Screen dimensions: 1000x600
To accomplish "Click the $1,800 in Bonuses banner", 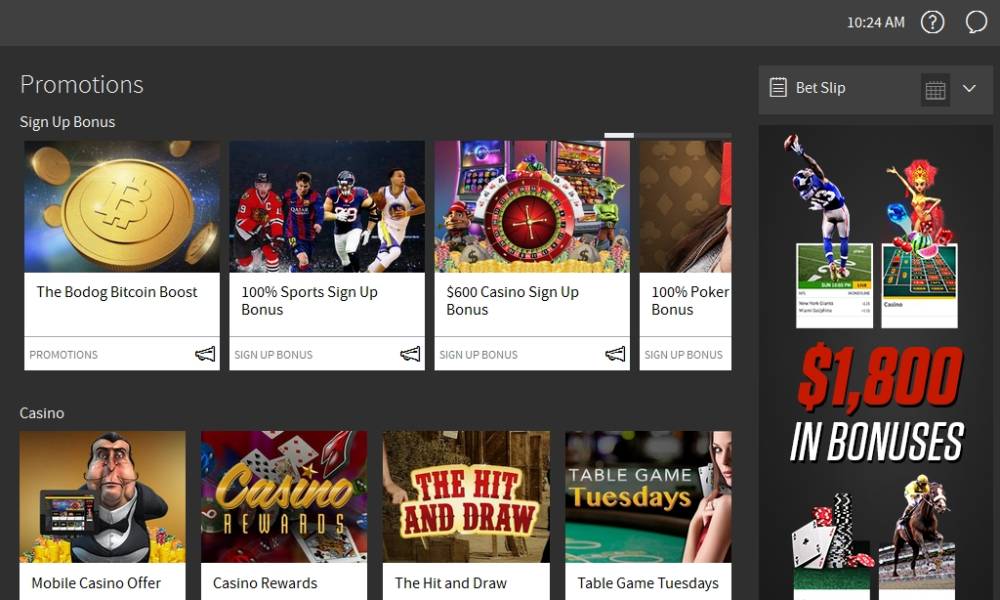I will tap(876, 362).
